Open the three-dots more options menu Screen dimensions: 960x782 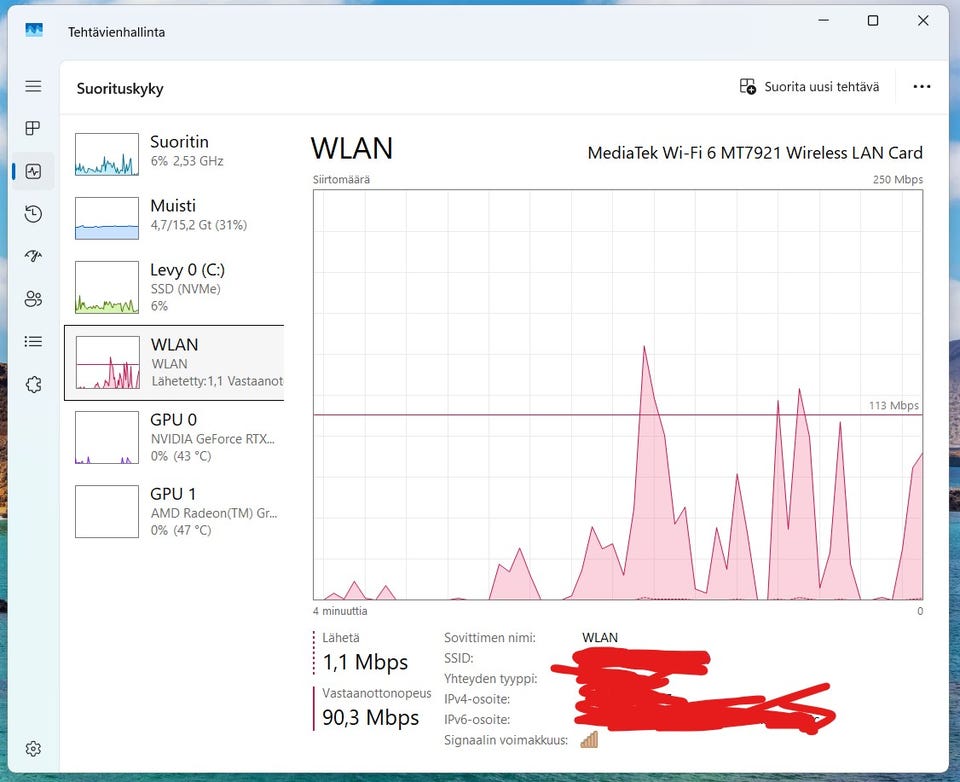click(x=921, y=87)
